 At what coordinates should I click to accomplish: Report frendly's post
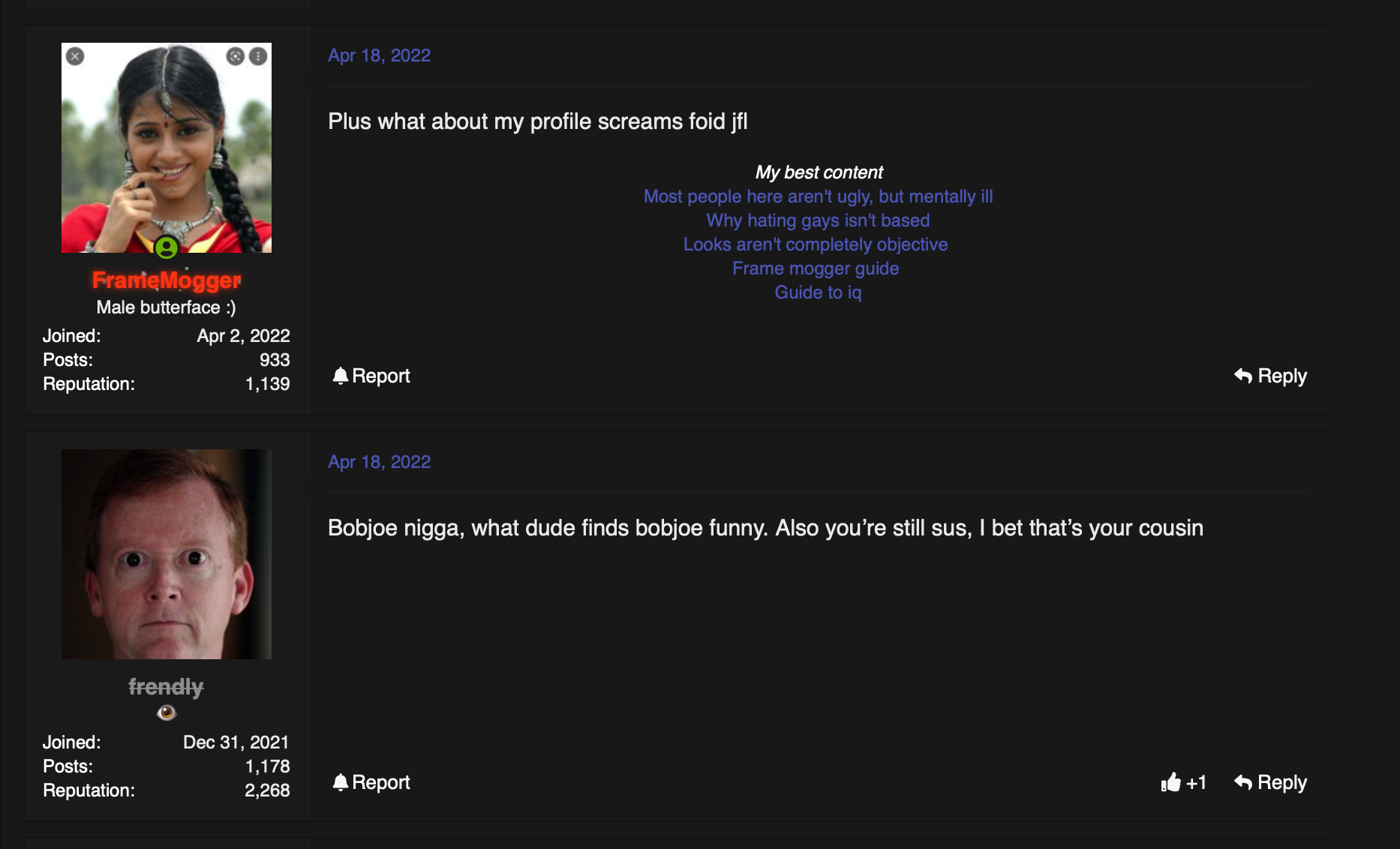(371, 782)
